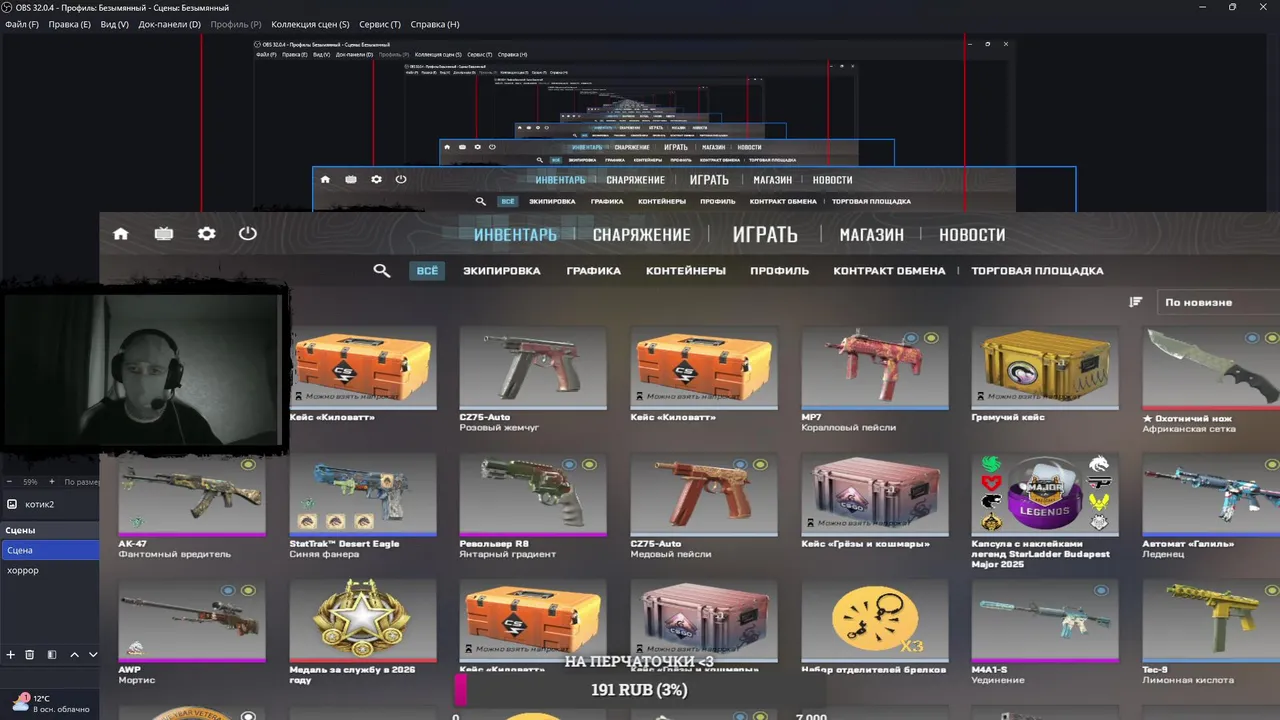Click the power quit icon in game header
Image resolution: width=1280 pixels, height=720 pixels.
248,234
